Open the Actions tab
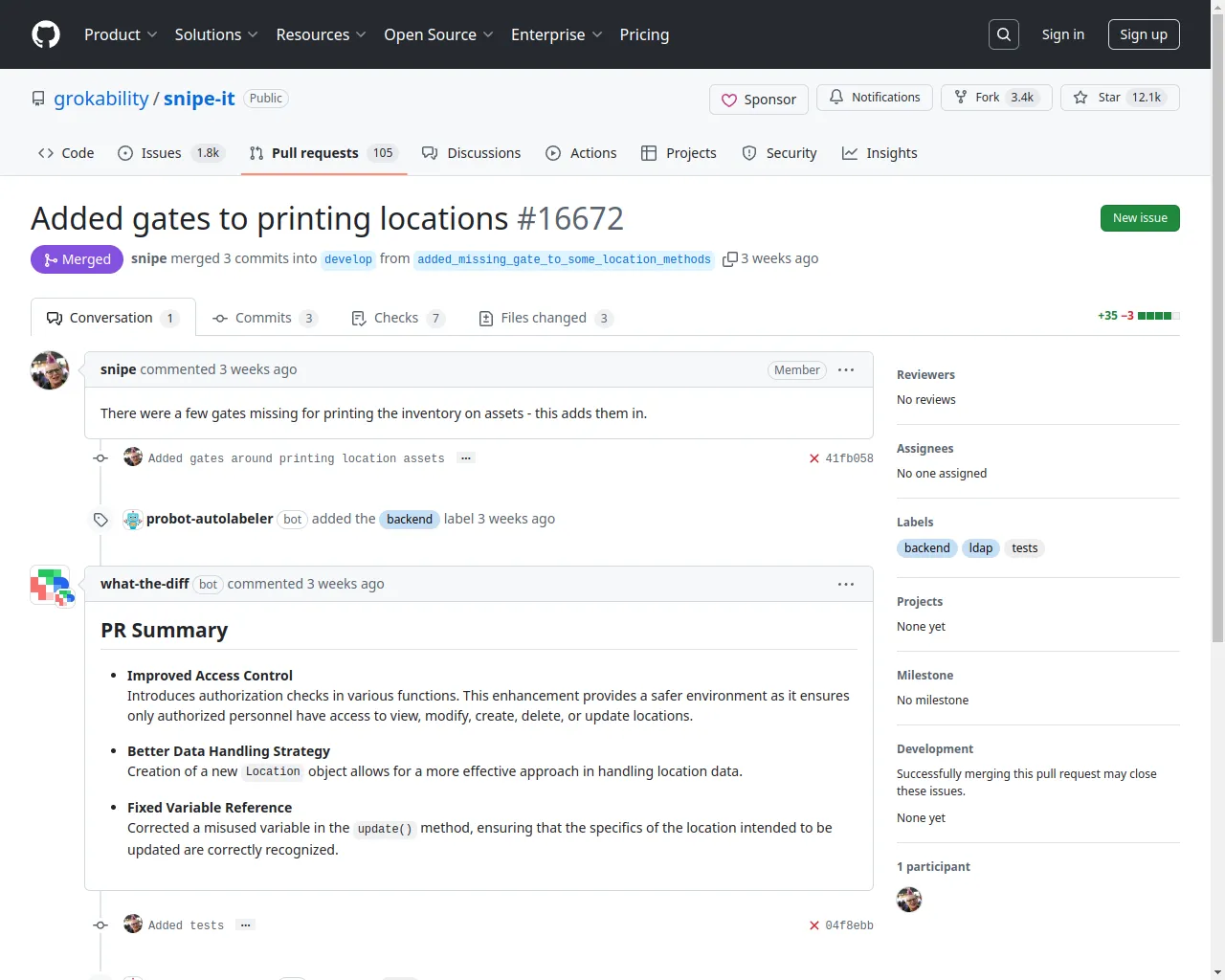Screen dimensions: 1225x980 581,153
